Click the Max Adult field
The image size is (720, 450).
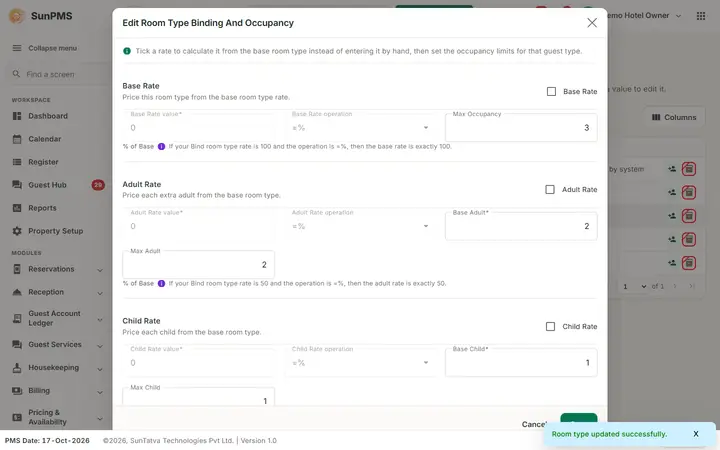coord(198,264)
